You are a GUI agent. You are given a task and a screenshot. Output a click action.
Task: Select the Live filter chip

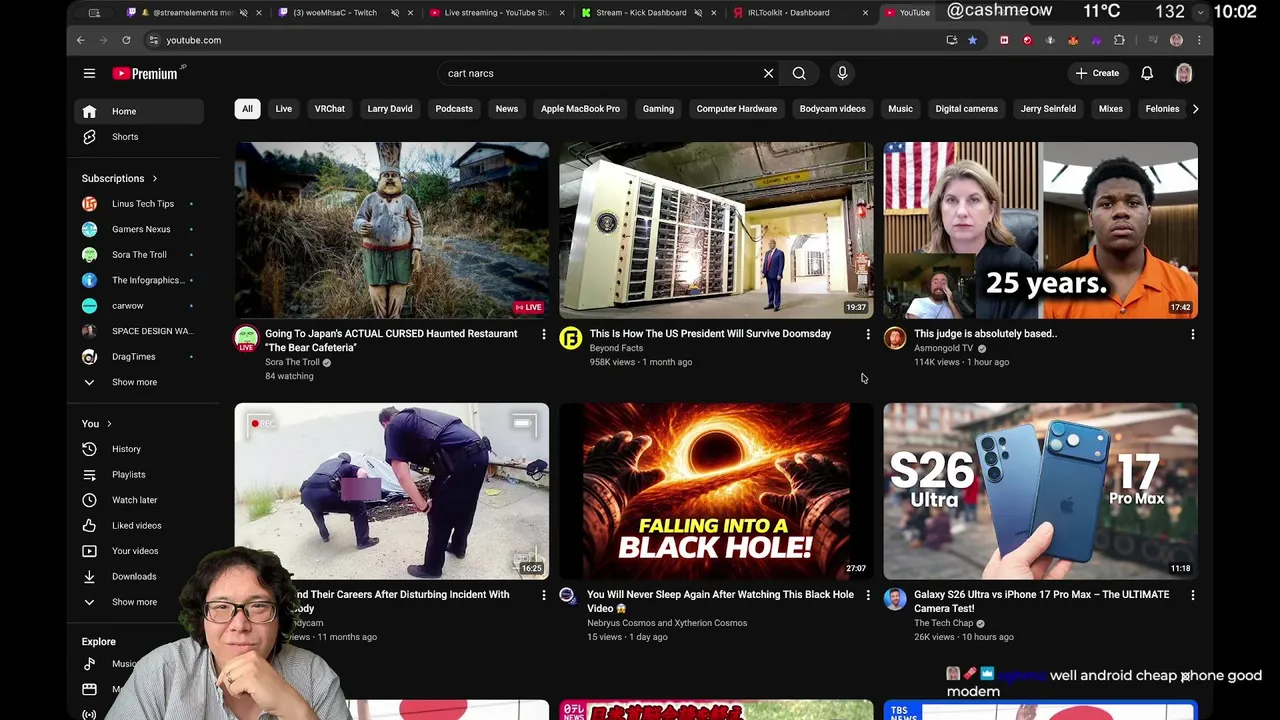tap(284, 109)
